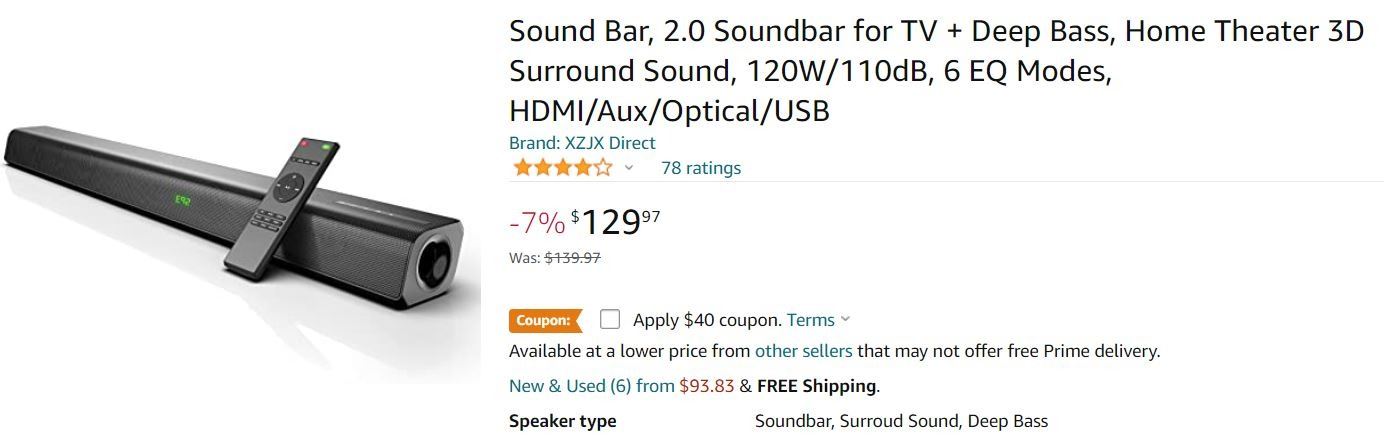Image resolution: width=1384 pixels, height=435 pixels.
Task: Click the Speaker type label
Action: (562, 421)
